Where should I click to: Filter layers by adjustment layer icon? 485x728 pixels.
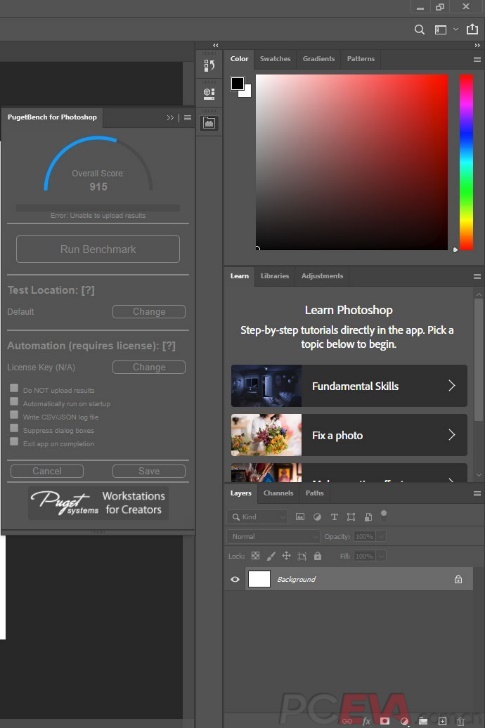click(317, 517)
